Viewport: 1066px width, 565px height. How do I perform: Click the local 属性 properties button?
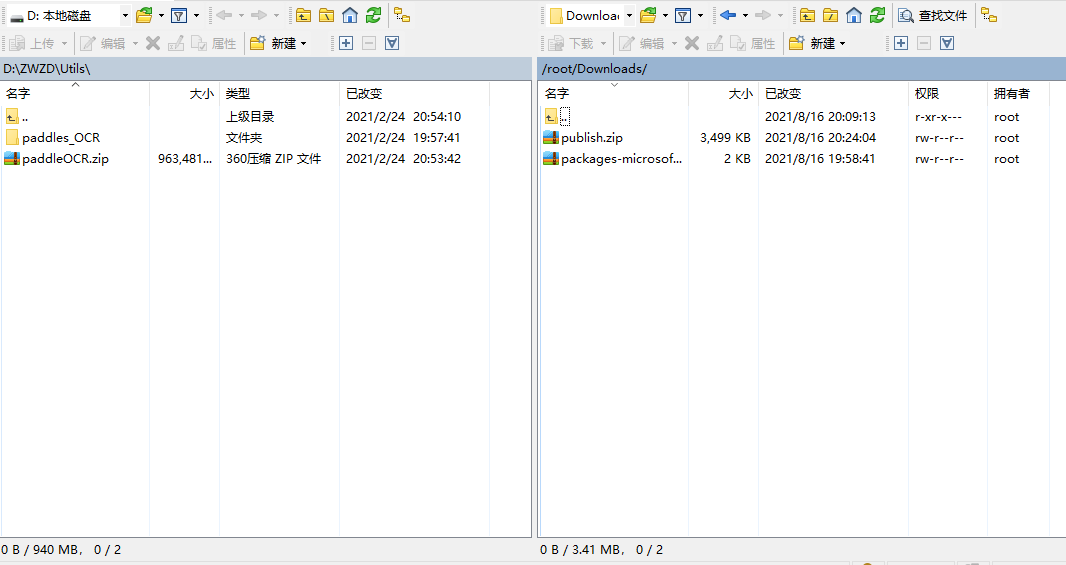[x=213, y=44]
